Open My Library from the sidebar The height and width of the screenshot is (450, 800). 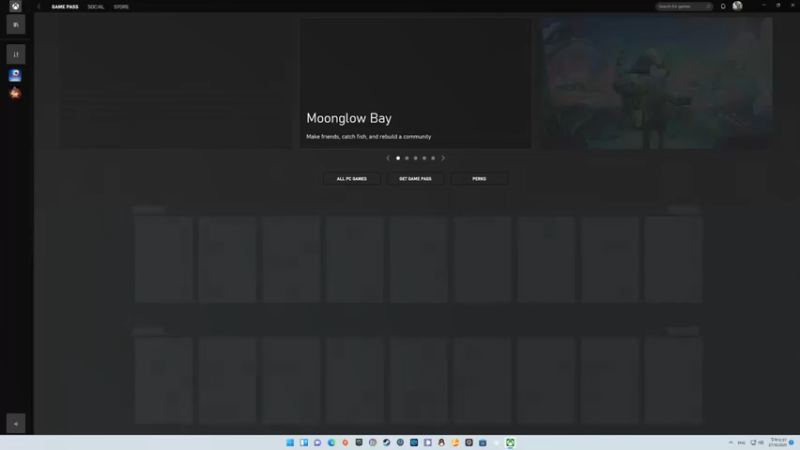coord(16,24)
